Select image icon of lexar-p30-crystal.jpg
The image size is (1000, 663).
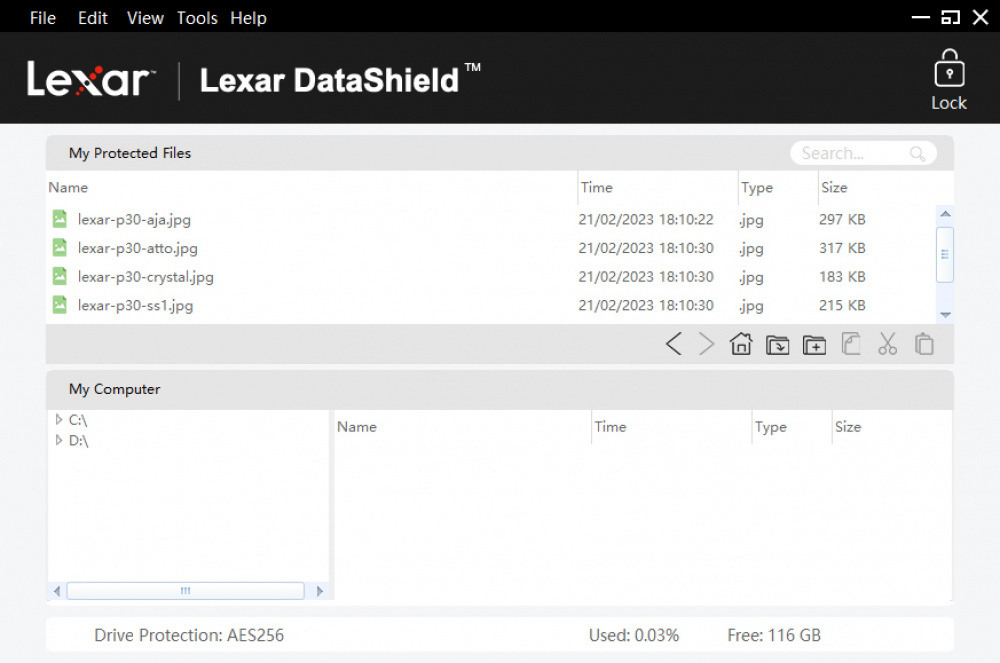59,276
